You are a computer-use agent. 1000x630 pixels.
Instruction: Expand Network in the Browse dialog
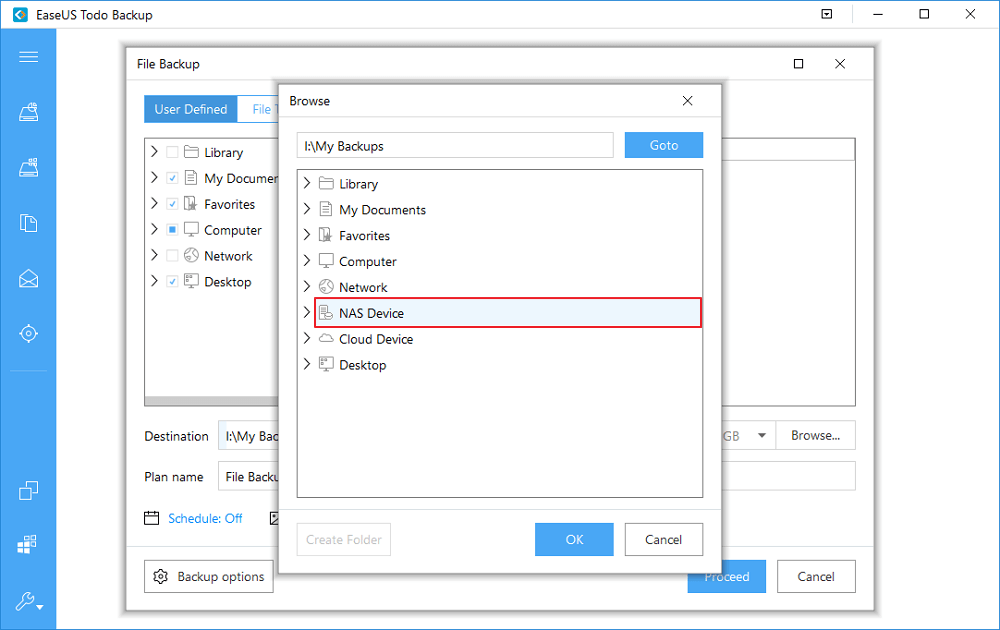[307, 286]
